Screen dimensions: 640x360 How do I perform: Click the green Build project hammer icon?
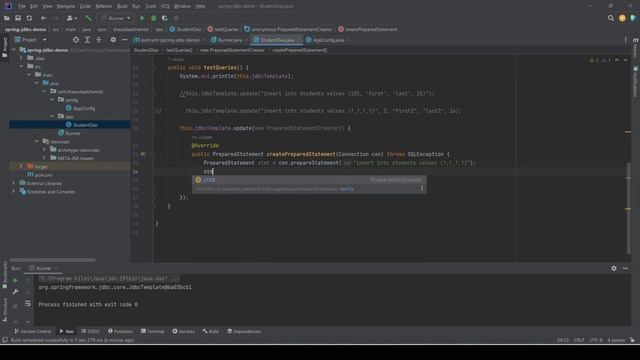[x=88, y=18]
